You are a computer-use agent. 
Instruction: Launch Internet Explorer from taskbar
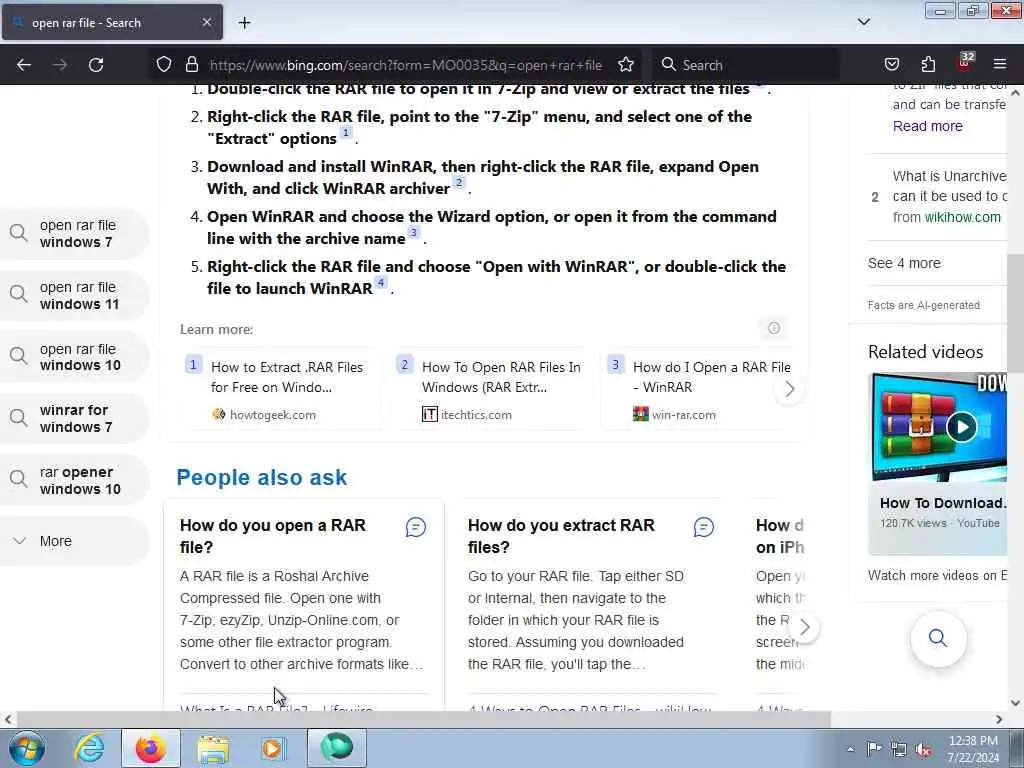click(x=89, y=748)
